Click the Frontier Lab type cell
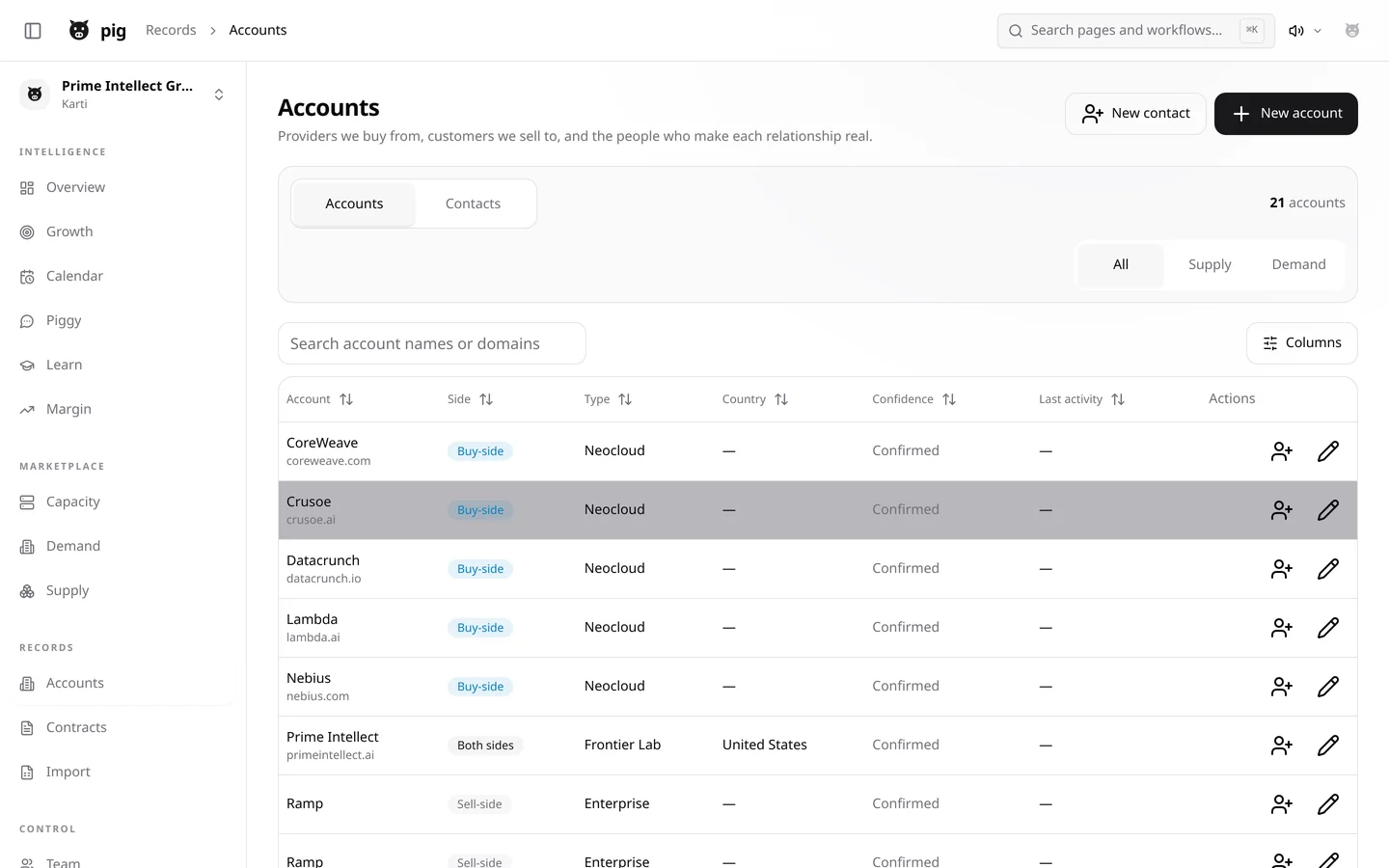1389x868 pixels. click(x=622, y=745)
